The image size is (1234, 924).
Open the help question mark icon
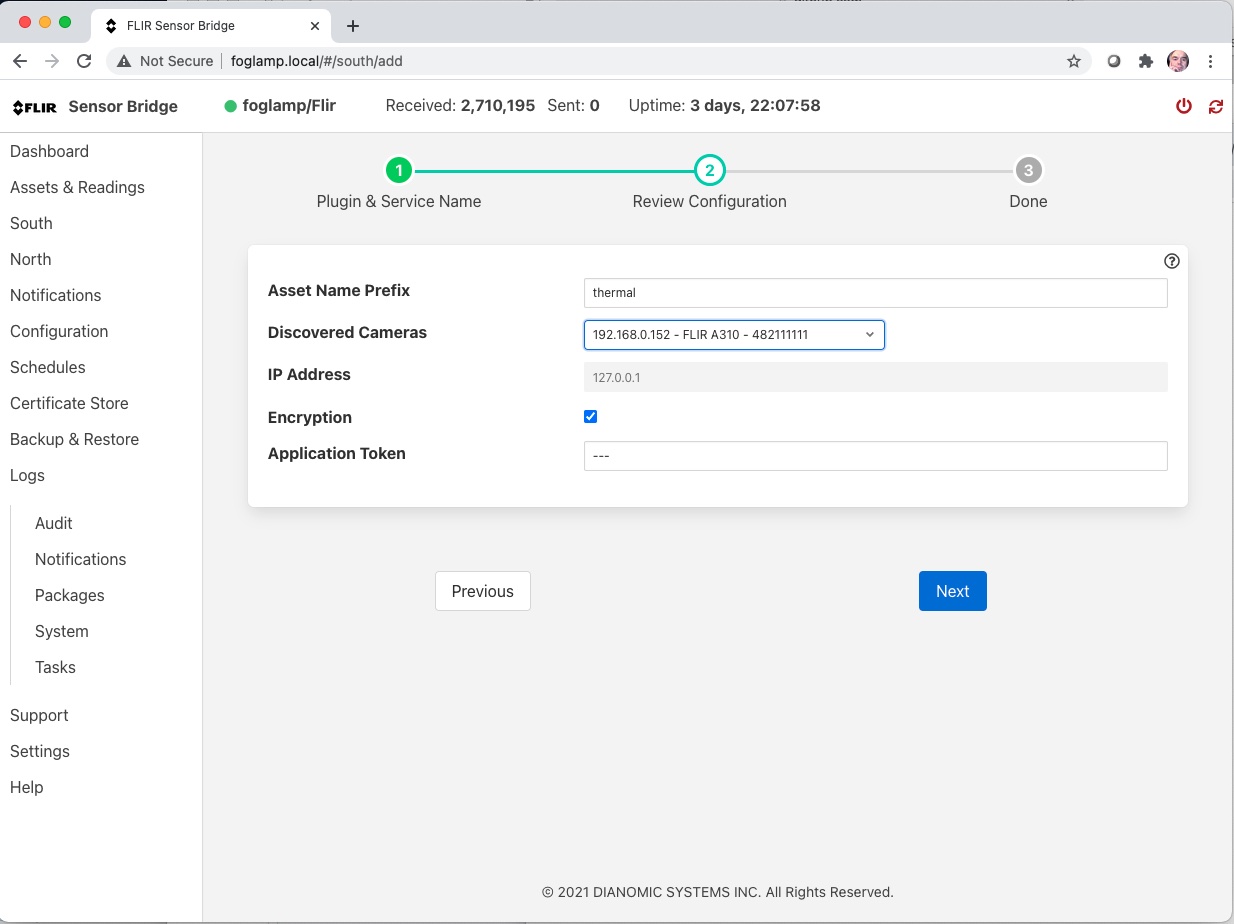click(x=1172, y=261)
